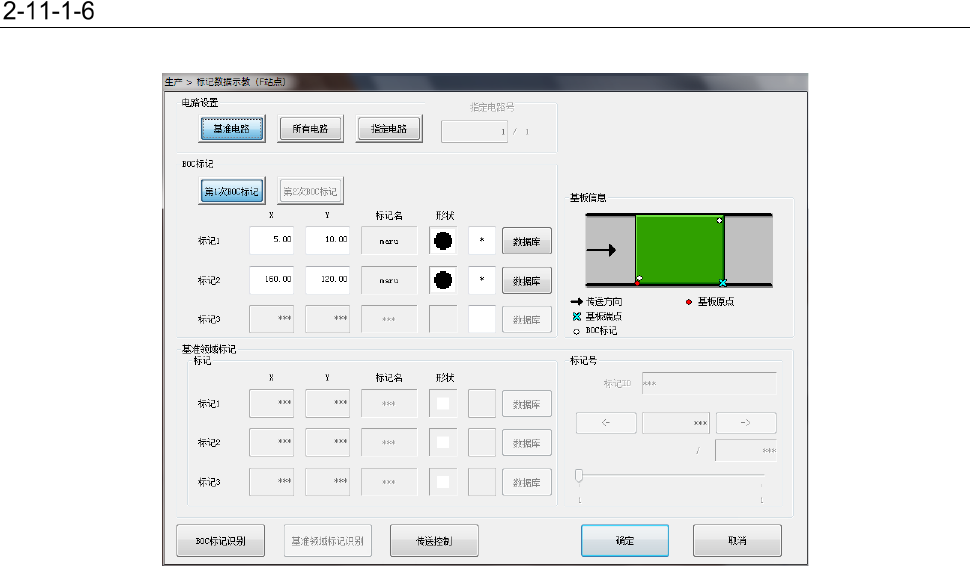Select the 基准电路 circuit mode
Image resolution: width=970 pixels, height=566 pixels.
click(231, 129)
